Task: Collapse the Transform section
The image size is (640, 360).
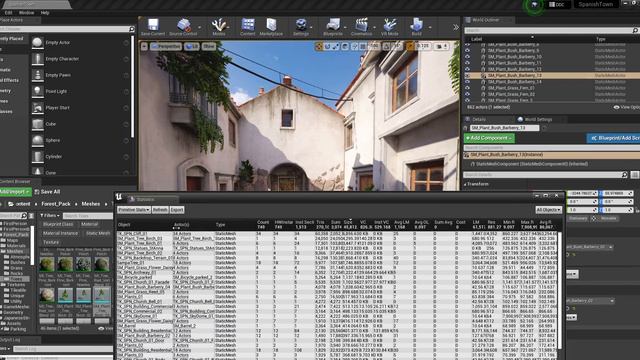Action: click(465, 184)
